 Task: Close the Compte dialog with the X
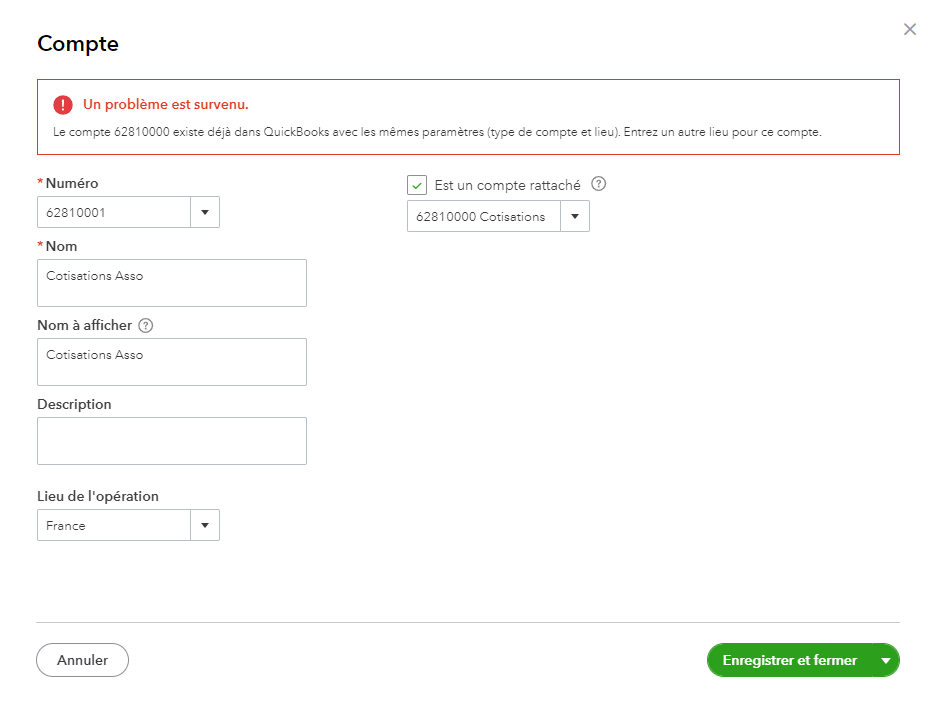coord(909,30)
